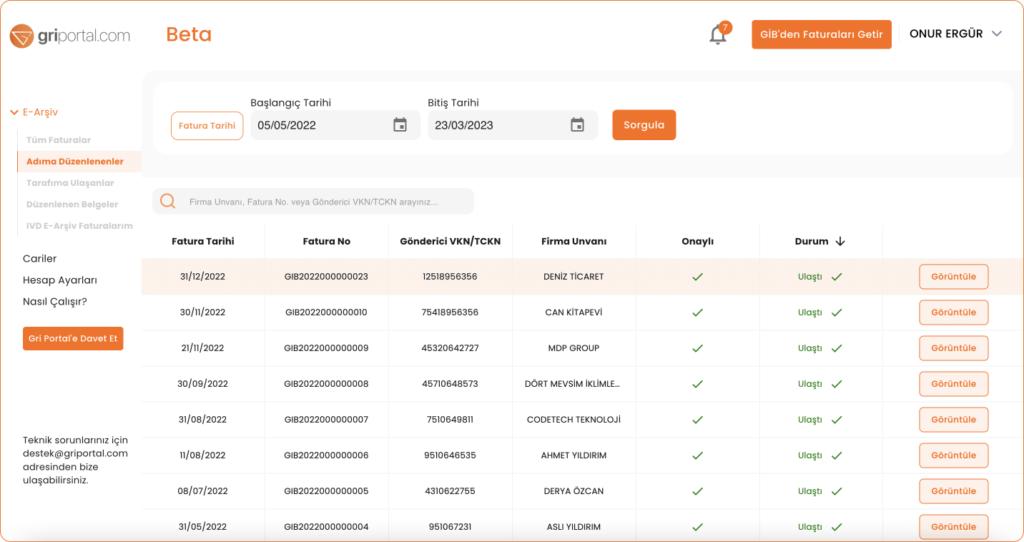The width and height of the screenshot is (1024, 542).
Task: Click Onaylı checkmark for DENİZ TİCARET row
Action: pyautogui.click(x=697, y=277)
